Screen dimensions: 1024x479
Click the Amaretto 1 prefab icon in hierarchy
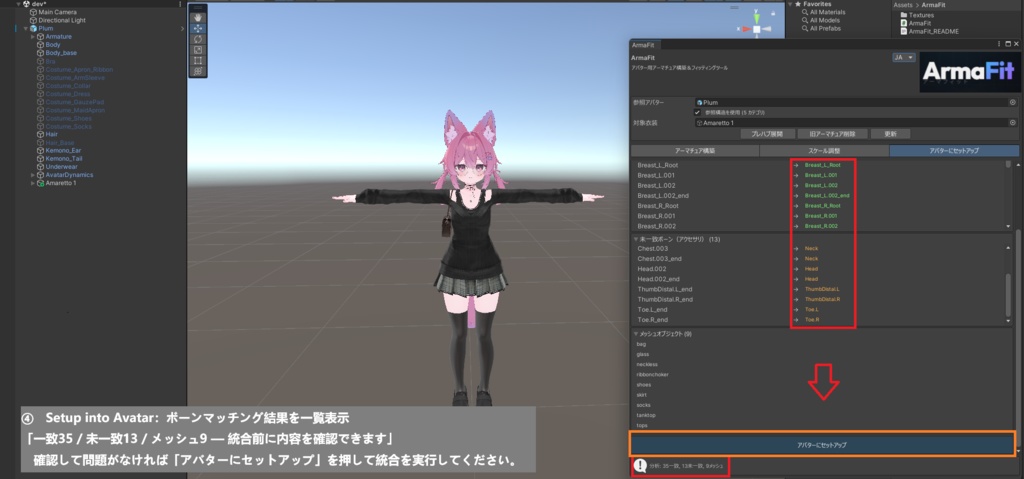click(x=41, y=183)
